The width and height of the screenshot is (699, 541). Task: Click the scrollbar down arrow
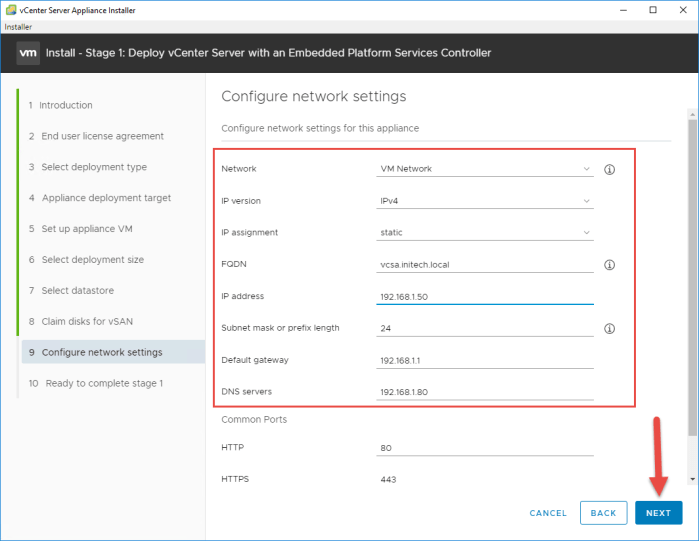692,479
